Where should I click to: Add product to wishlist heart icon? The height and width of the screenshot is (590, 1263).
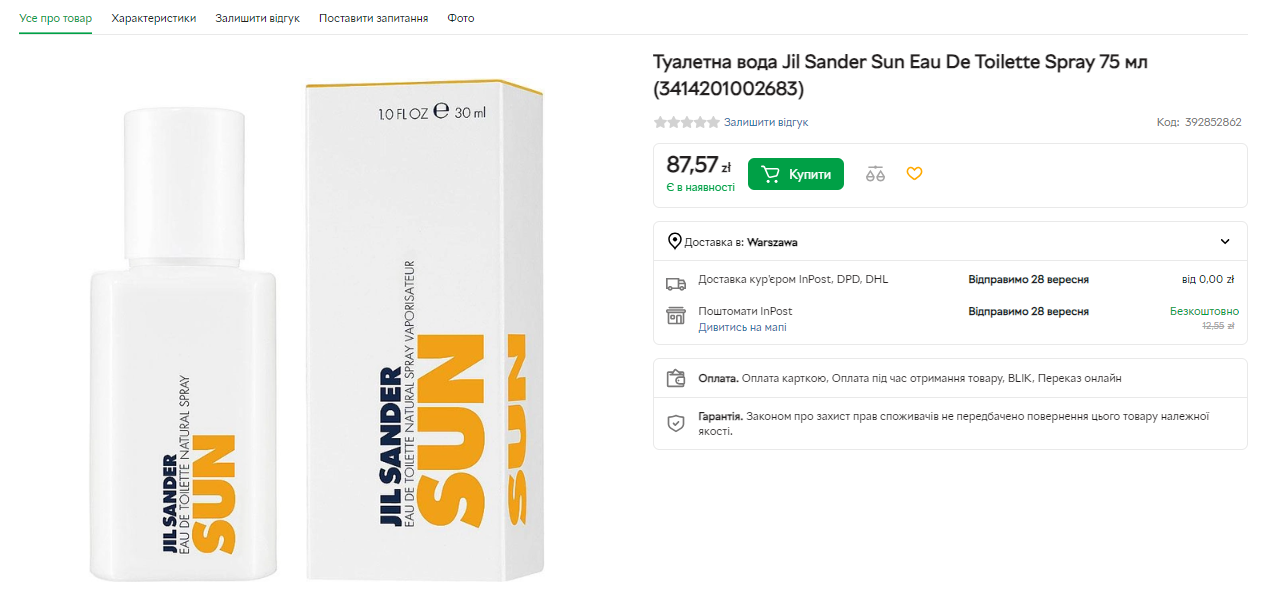point(914,174)
